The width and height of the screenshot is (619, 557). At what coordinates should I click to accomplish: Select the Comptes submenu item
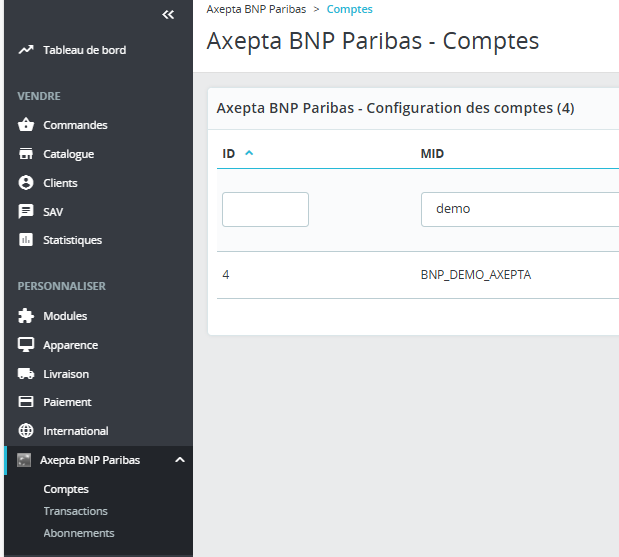pyautogui.click(x=66, y=489)
